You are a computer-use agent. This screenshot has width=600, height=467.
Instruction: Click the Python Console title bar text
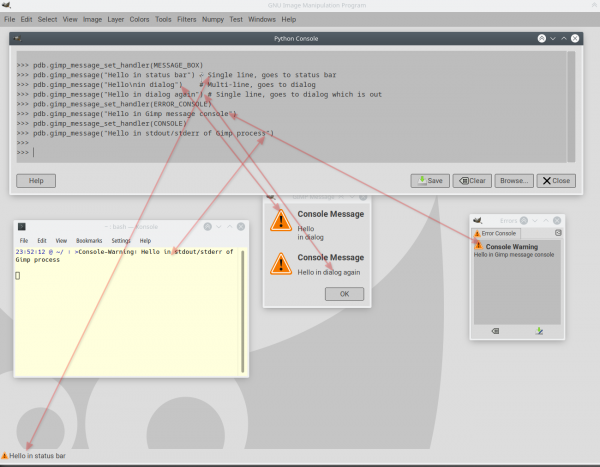[296, 38]
